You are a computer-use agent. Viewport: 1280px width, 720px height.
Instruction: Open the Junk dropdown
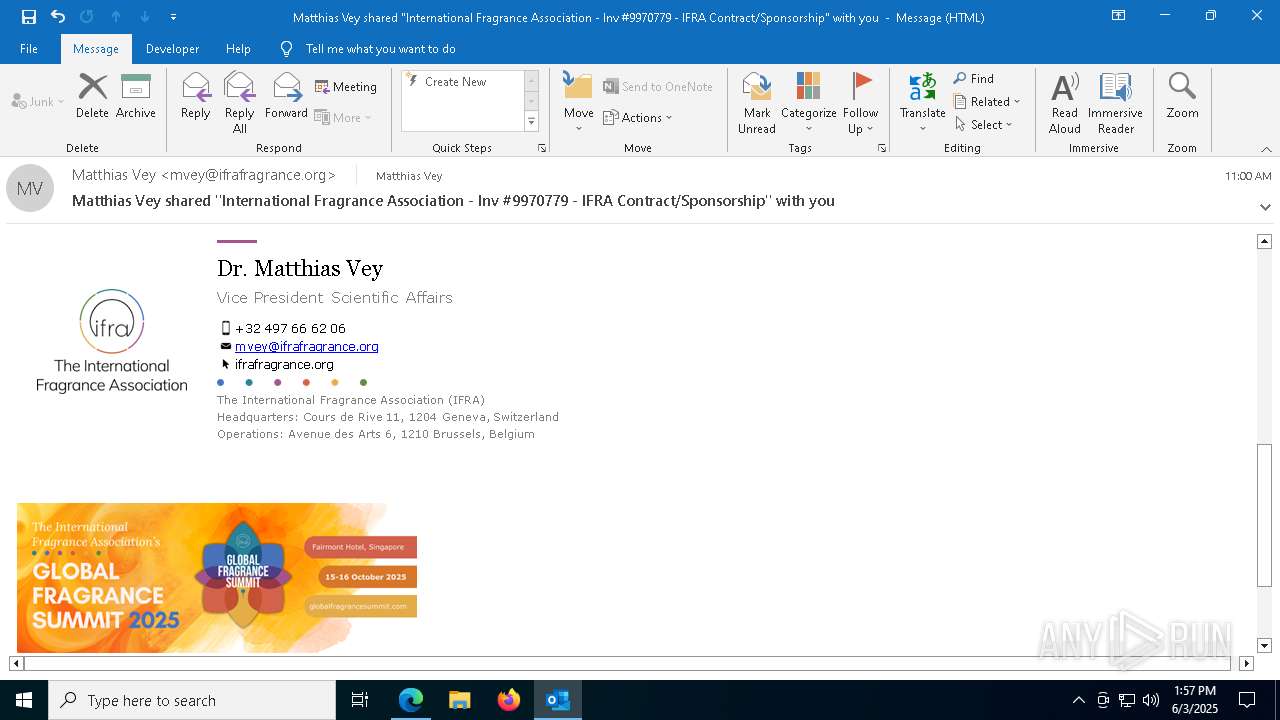pos(38,101)
